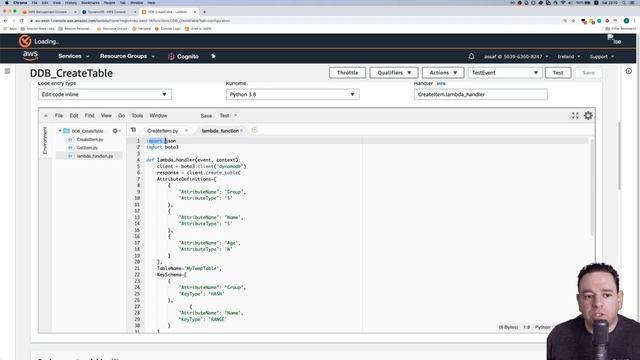The image size is (640, 360).
Task: Open the Python 3.8 runtime dropdown
Action: coord(292,94)
